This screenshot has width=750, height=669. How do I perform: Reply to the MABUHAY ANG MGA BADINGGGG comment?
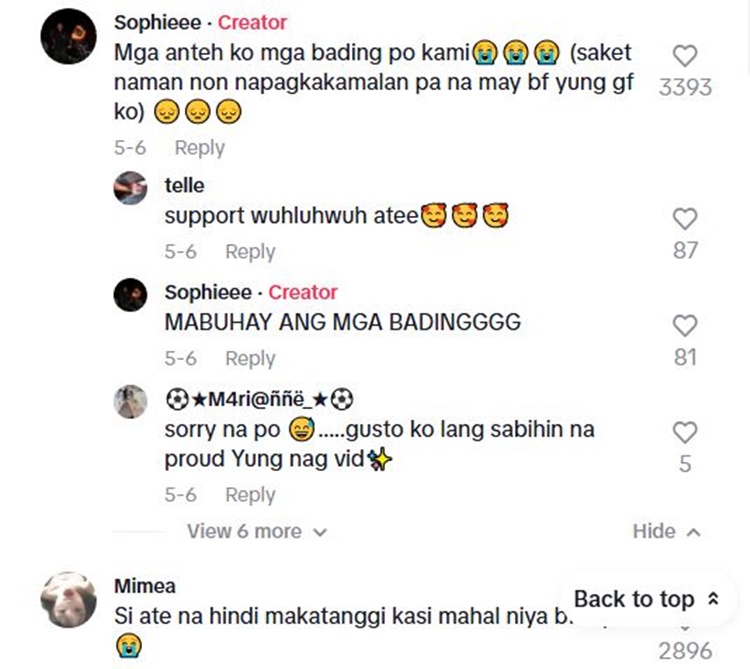(x=250, y=358)
